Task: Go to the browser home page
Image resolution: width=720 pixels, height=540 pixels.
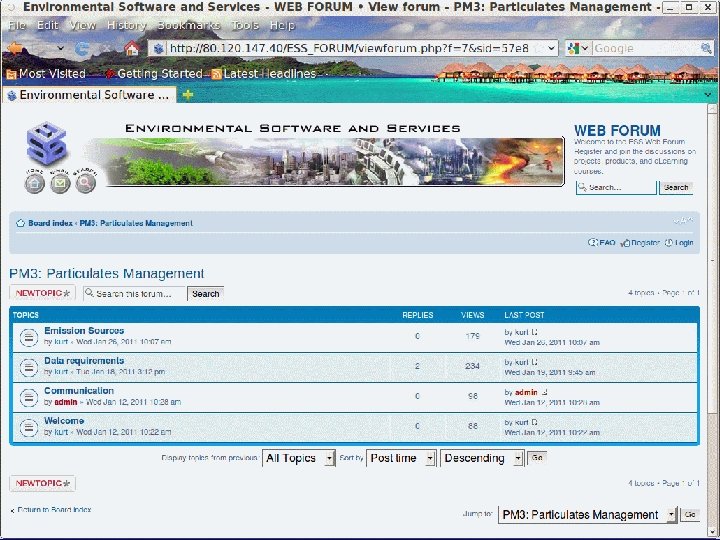Action: [131, 48]
